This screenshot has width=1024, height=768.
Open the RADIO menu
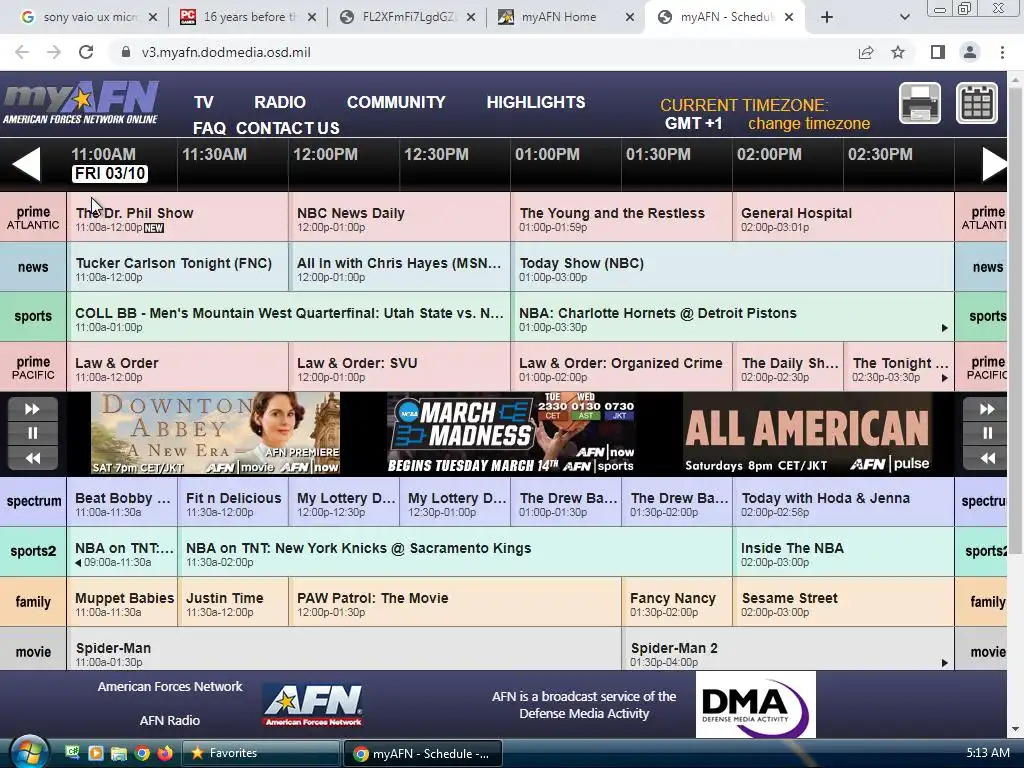pos(280,103)
